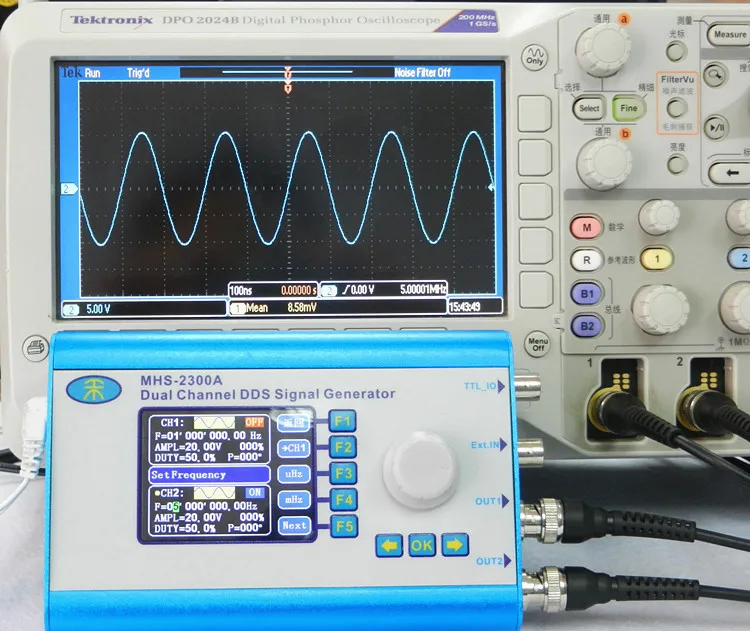Click the round cursors button below Measure label

[x=676, y=51]
